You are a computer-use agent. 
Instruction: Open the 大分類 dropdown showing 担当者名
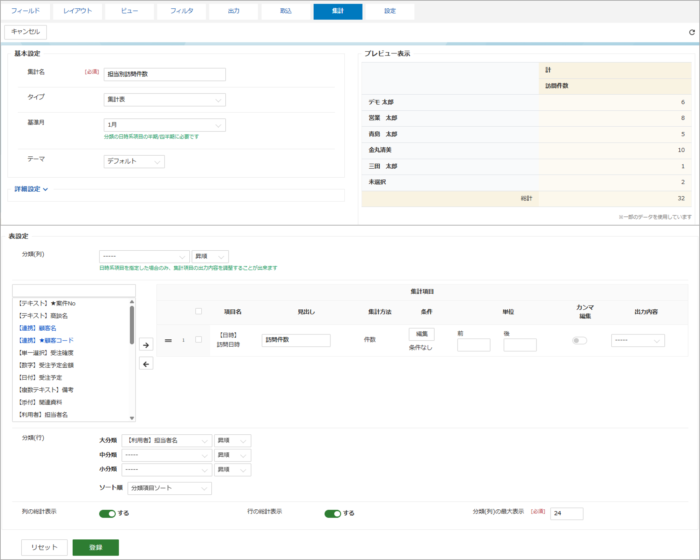point(167,440)
